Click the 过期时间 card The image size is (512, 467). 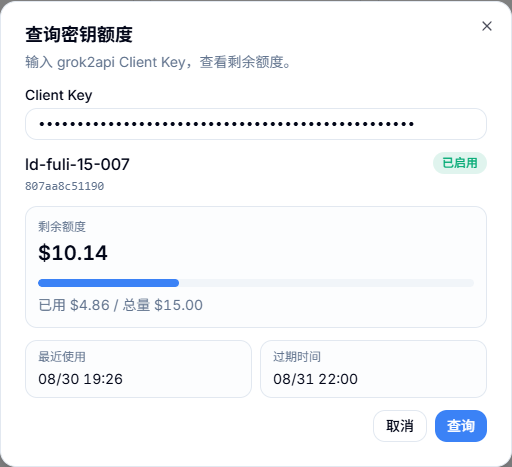coord(373,369)
